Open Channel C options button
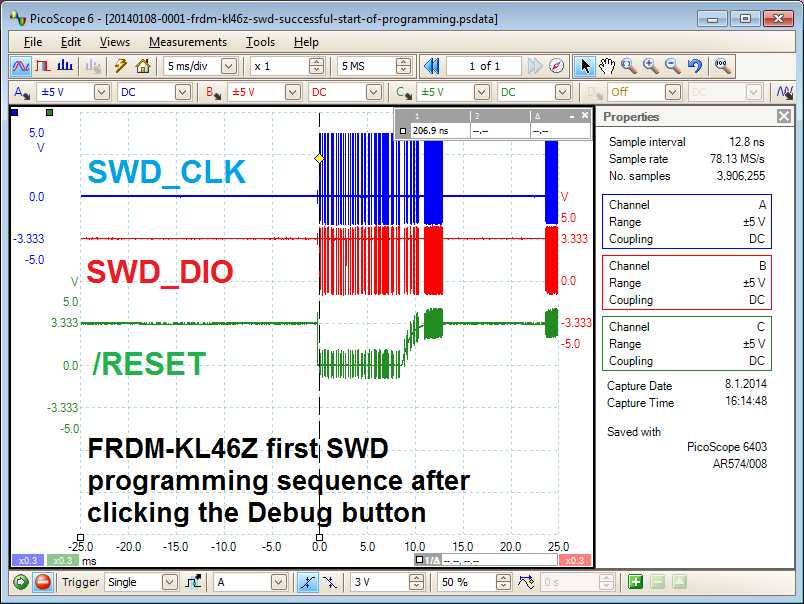804x604 pixels. pos(404,93)
